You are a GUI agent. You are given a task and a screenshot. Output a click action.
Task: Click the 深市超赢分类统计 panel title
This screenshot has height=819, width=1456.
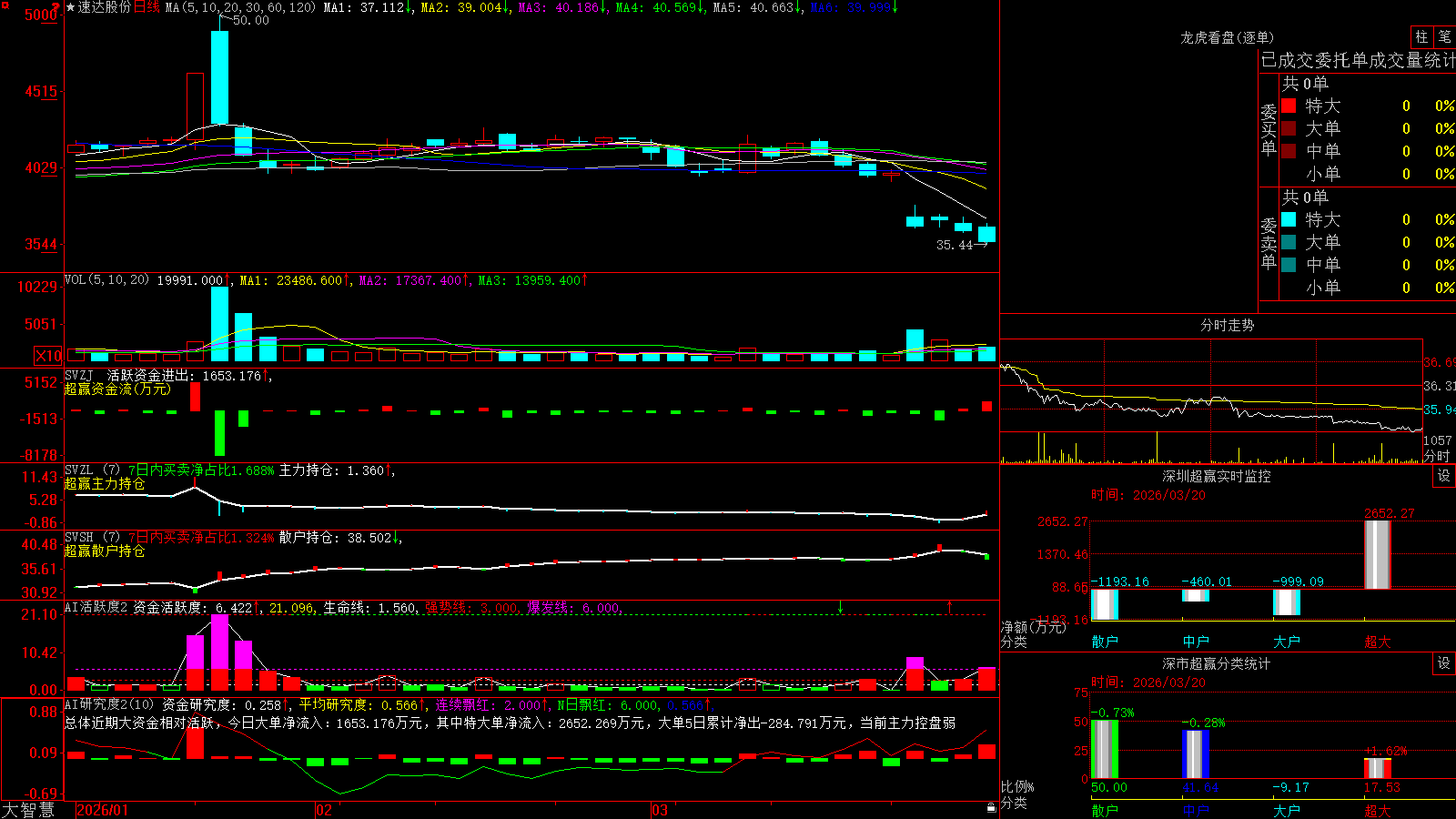1217,663
